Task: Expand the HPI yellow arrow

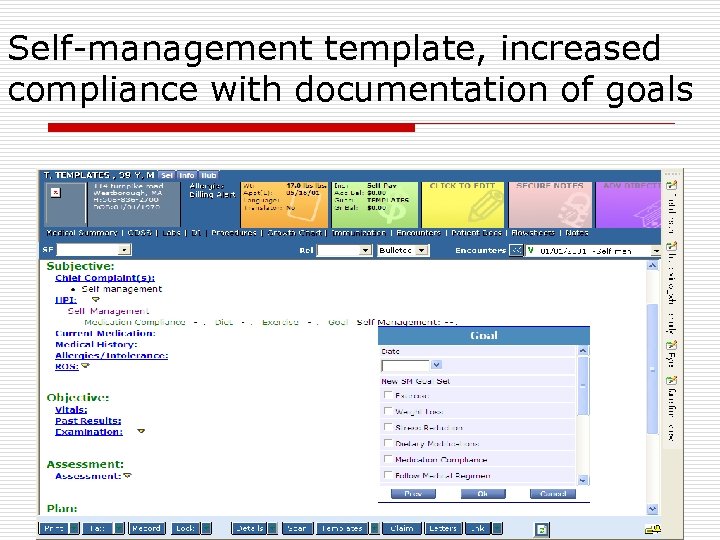Action: (96, 299)
